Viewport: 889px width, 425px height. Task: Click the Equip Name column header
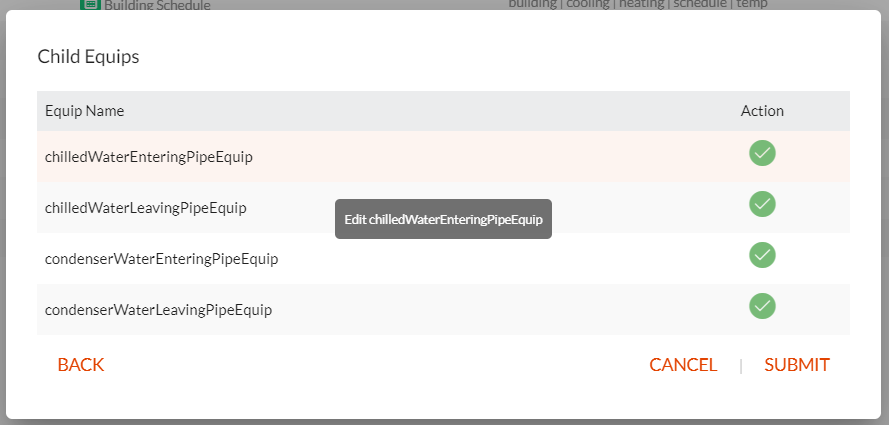tap(84, 111)
